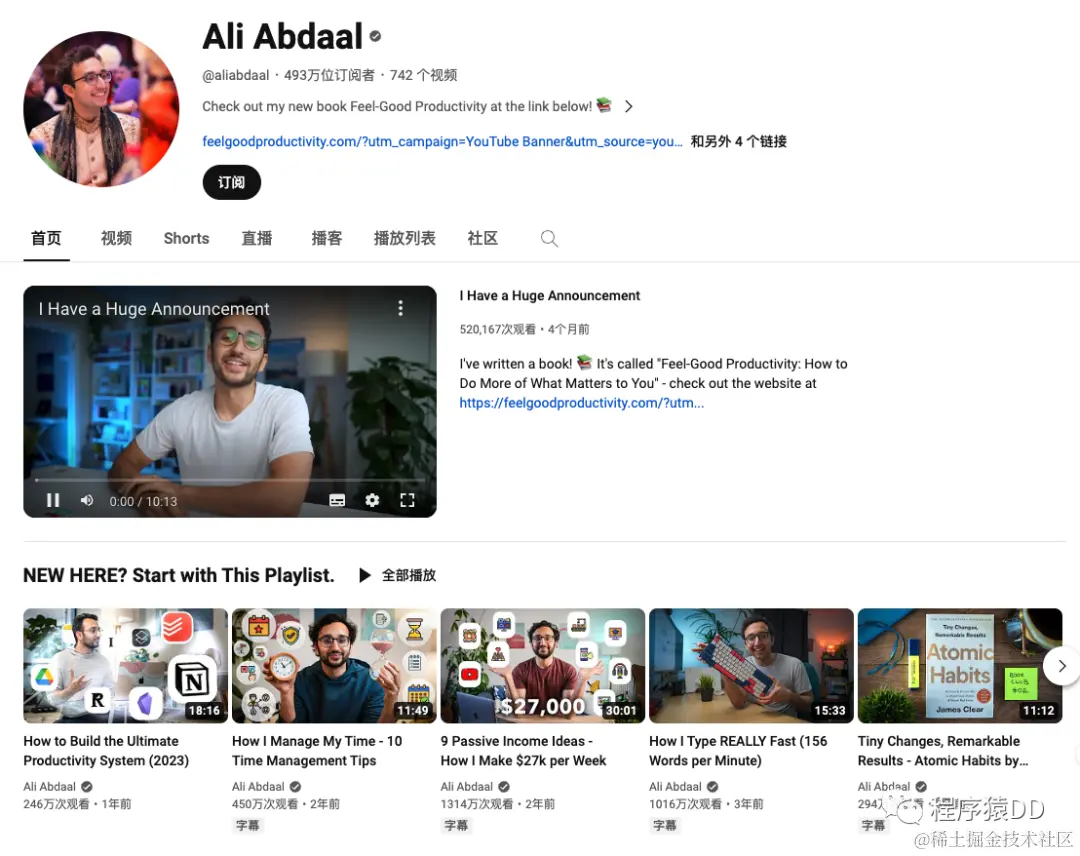Open '9 Passive Income Ideas' video title
Viewport: 1080px width, 856px height.
(523, 751)
